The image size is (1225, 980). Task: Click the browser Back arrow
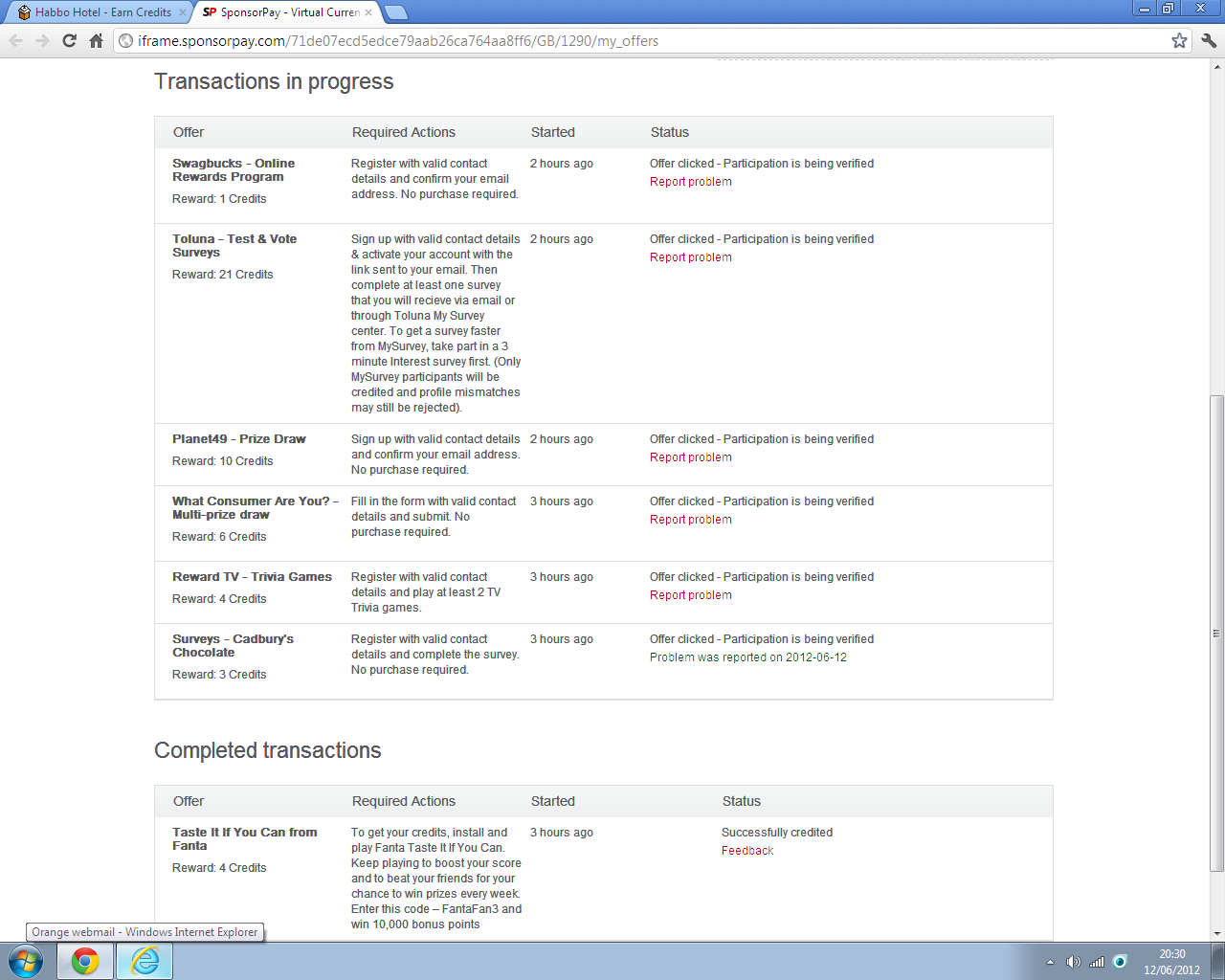[15, 40]
